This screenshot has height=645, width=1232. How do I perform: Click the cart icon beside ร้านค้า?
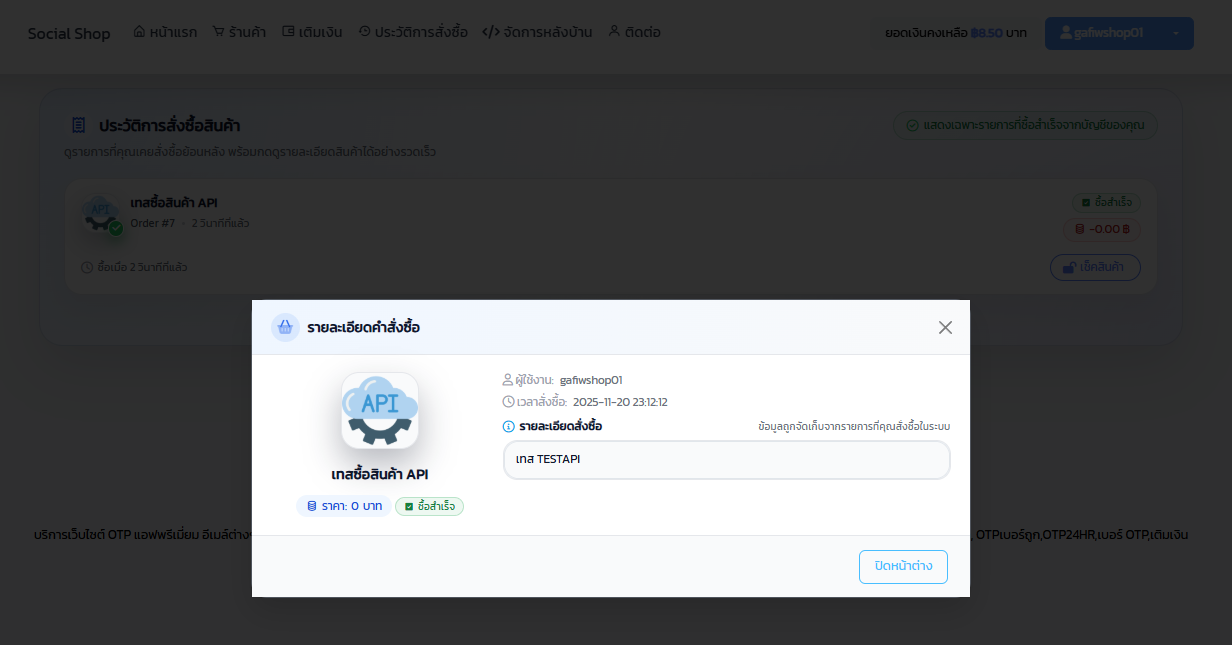(218, 31)
